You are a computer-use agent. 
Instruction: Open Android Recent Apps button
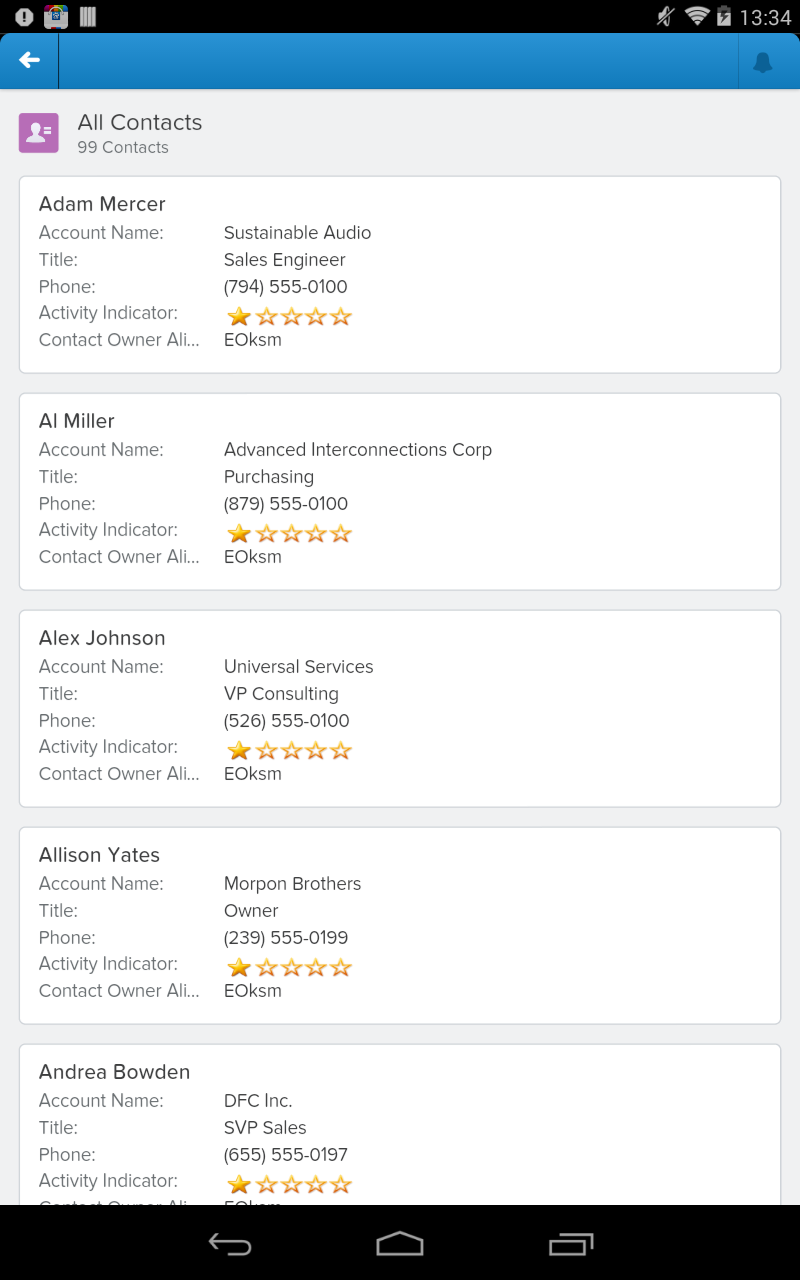[x=571, y=1244]
